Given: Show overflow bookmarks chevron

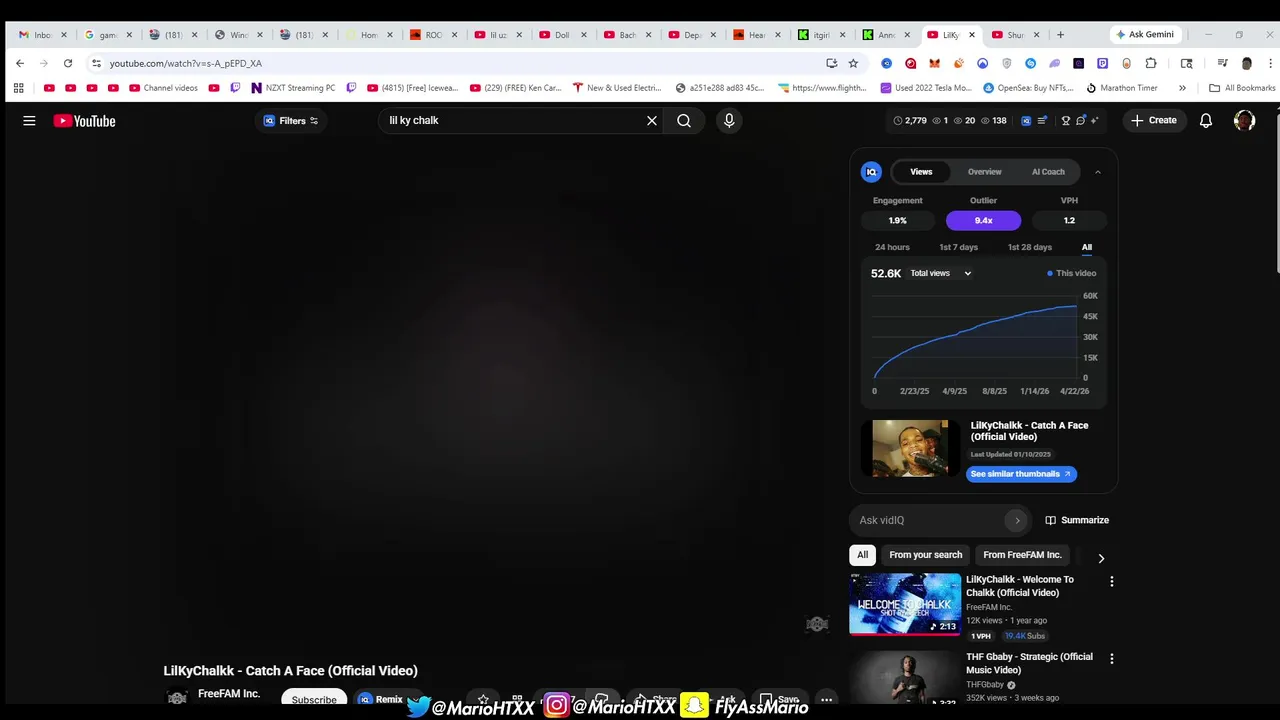Looking at the screenshot, I should 1182,88.
